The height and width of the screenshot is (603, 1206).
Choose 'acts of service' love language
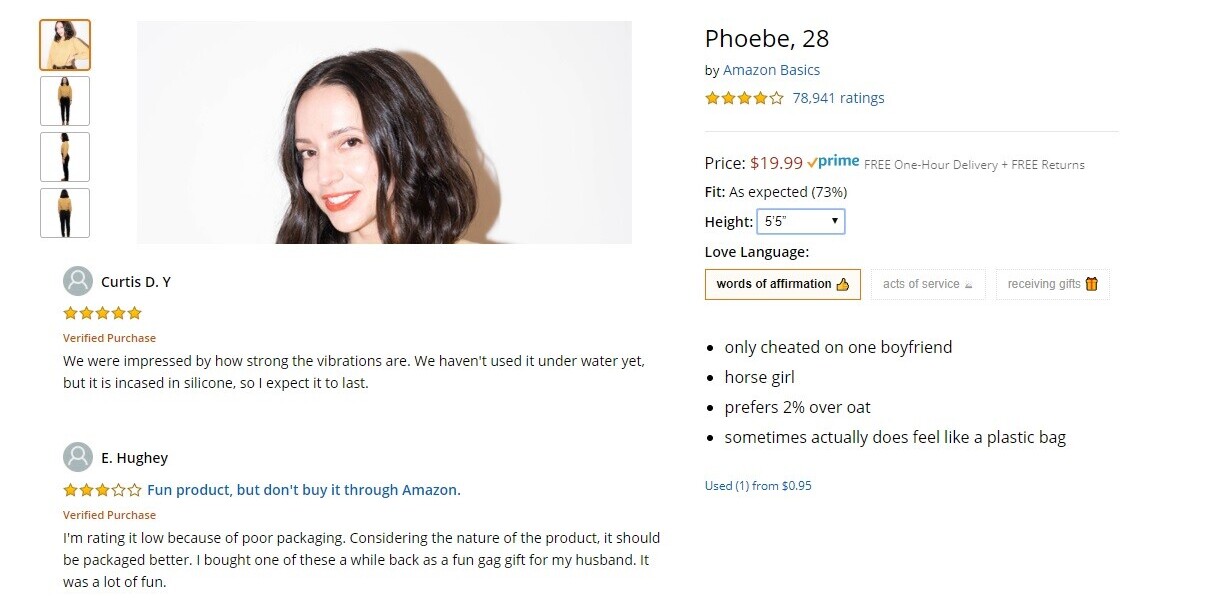point(927,284)
